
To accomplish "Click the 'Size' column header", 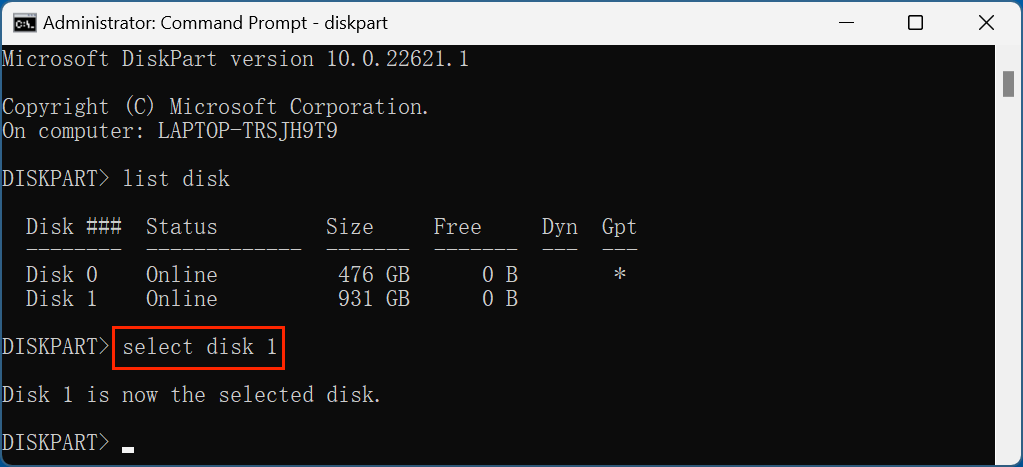I will [x=349, y=227].
